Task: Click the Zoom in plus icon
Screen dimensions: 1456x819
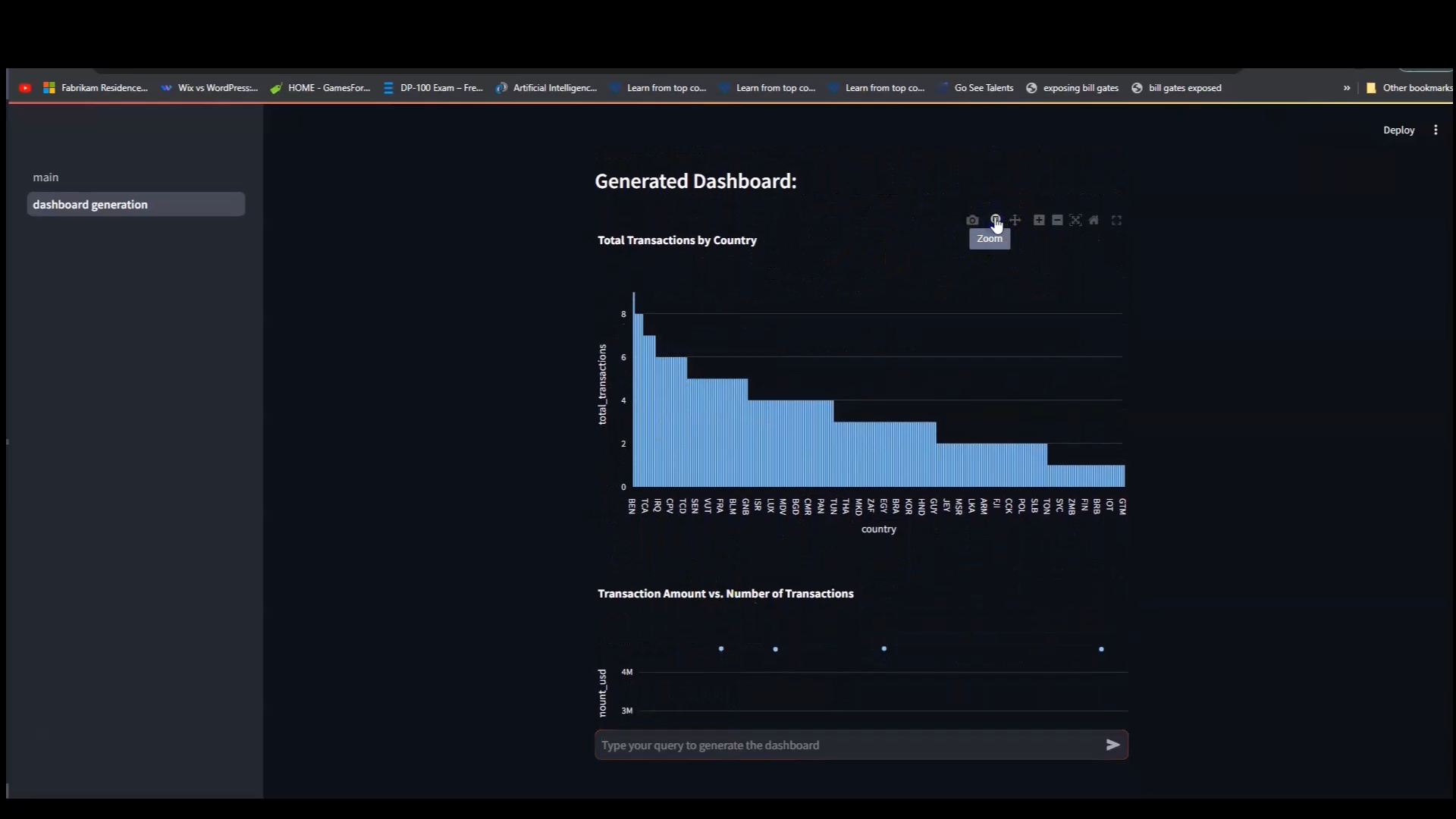Action: [1039, 220]
